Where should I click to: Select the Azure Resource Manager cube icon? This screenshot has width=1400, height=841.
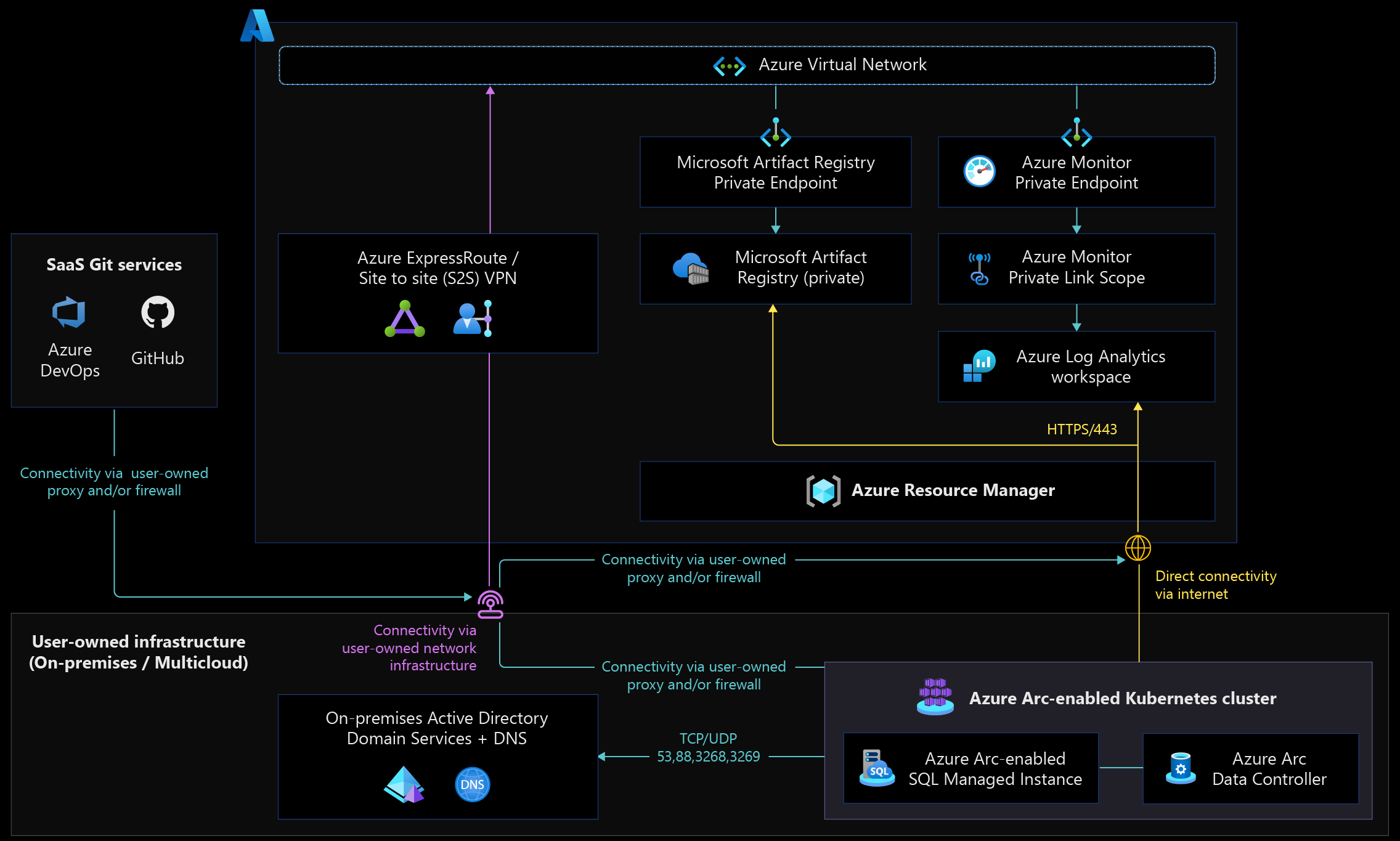[x=823, y=491]
